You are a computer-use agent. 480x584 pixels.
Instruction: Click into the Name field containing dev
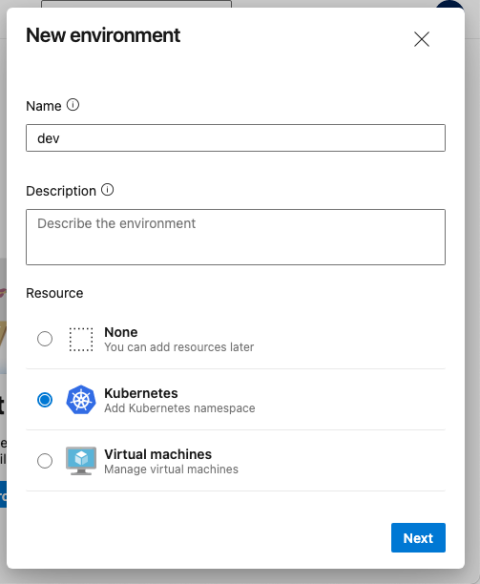(x=236, y=138)
